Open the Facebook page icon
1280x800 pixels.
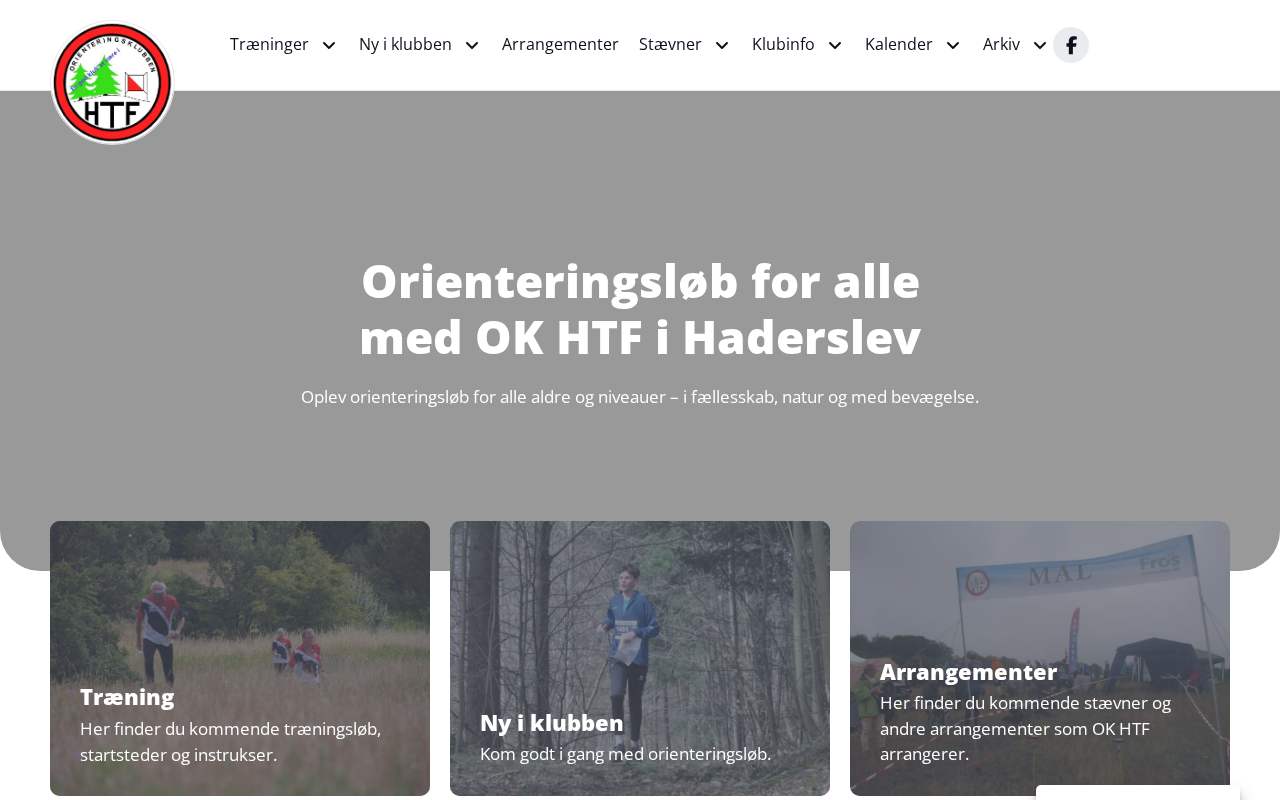[1071, 45]
